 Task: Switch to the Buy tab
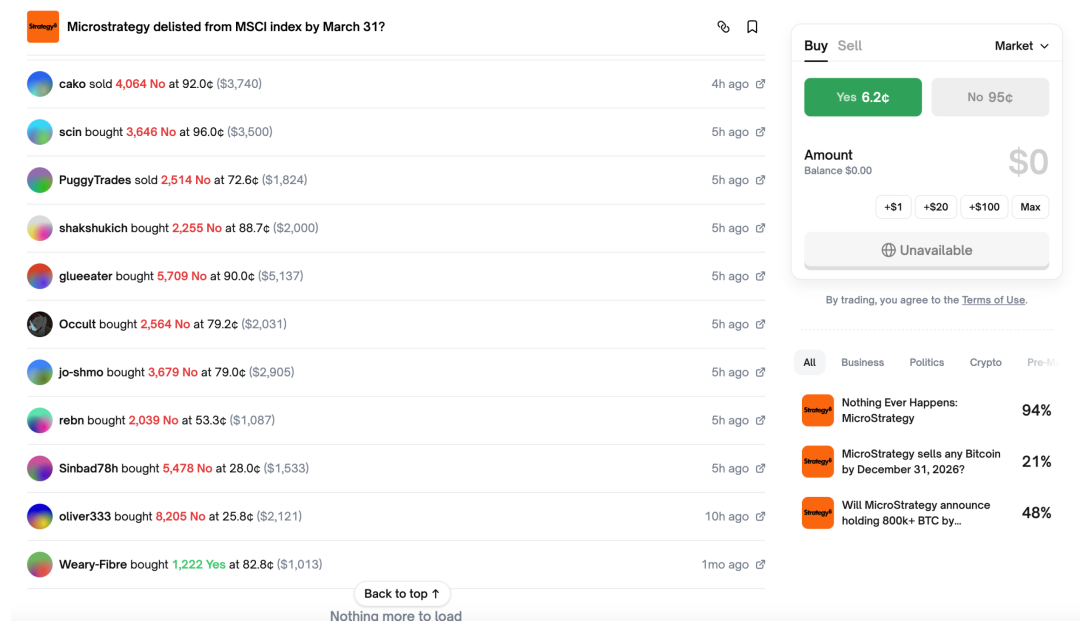coord(816,46)
